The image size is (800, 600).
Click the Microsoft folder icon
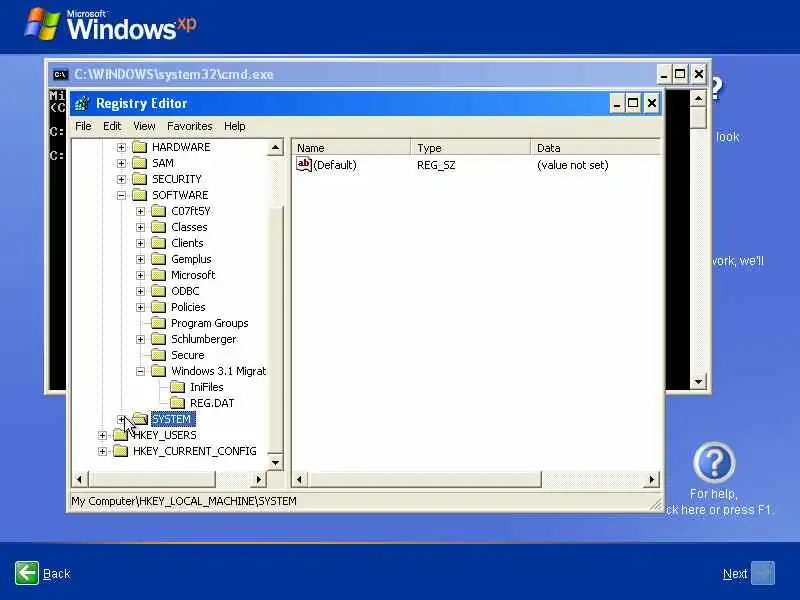click(159, 275)
